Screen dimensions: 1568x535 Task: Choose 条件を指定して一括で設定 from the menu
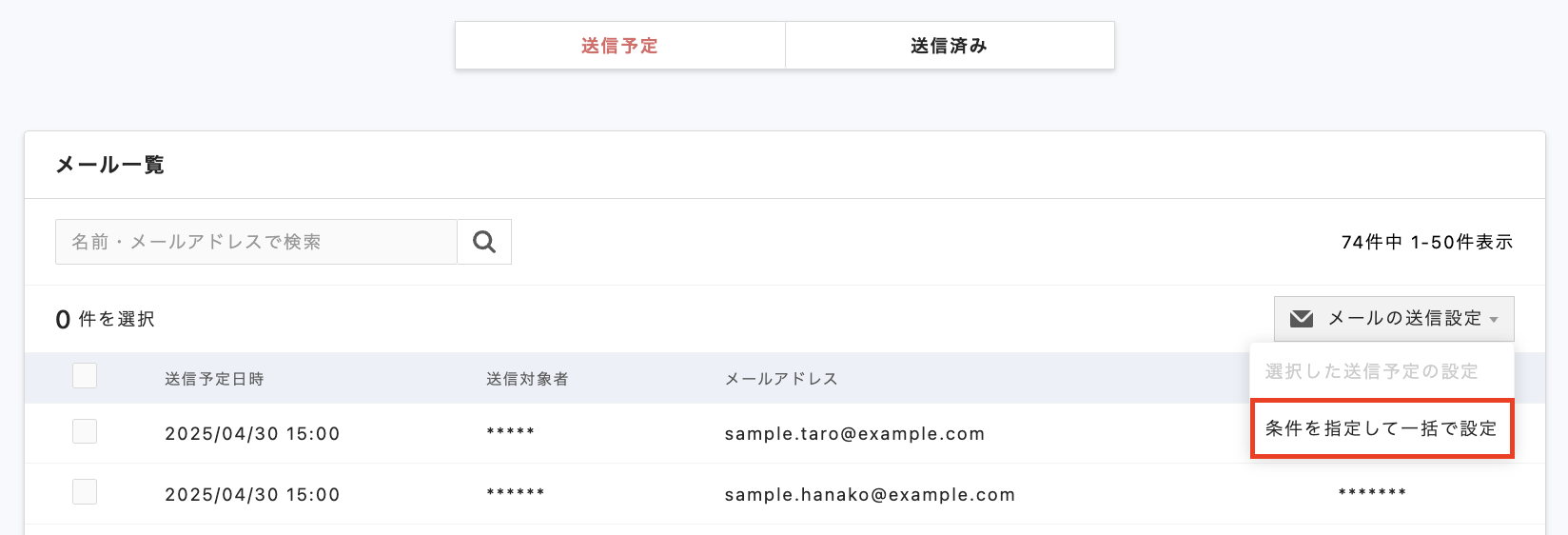tap(1381, 428)
